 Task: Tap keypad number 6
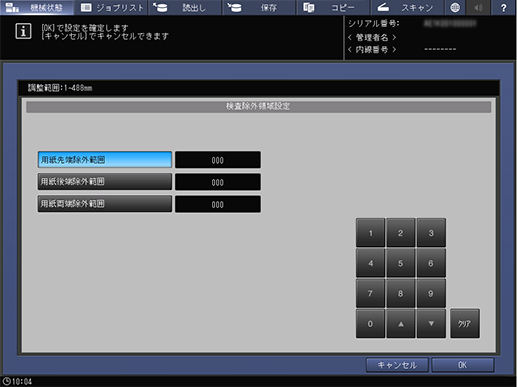(x=431, y=263)
